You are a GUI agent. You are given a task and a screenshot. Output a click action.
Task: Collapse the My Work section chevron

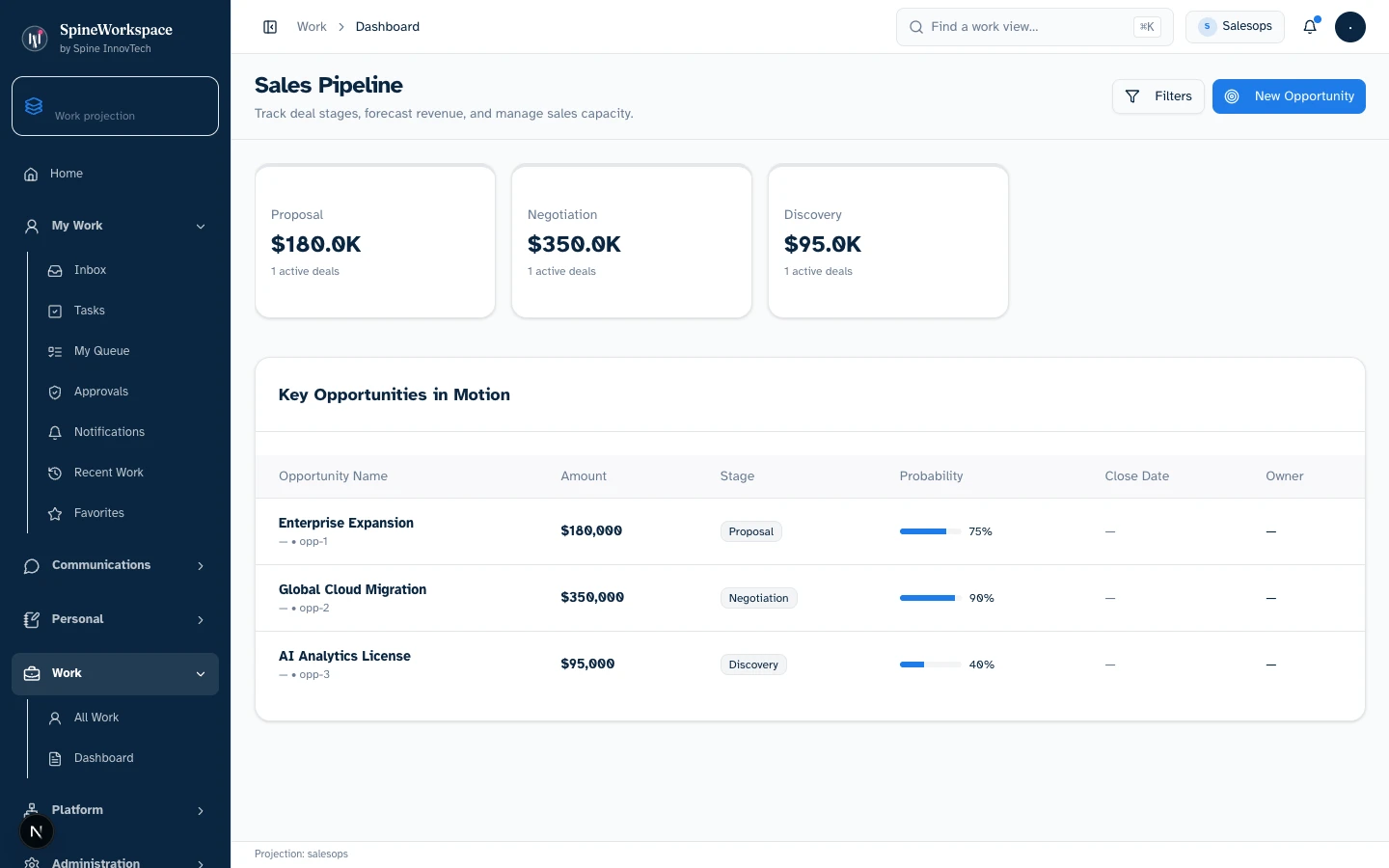click(201, 227)
